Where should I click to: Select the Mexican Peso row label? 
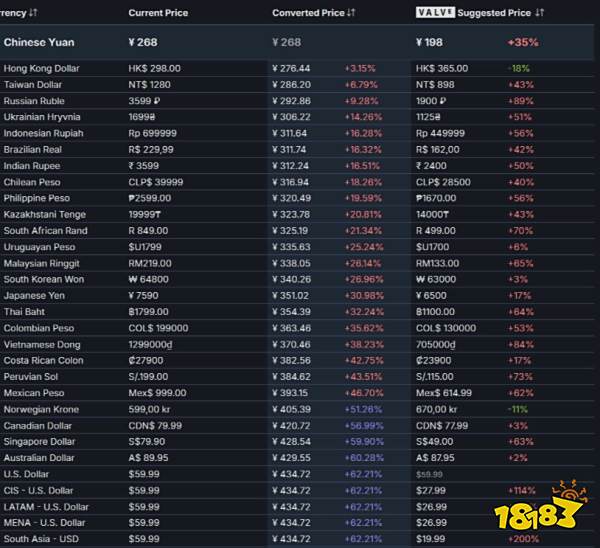[x=34, y=393]
